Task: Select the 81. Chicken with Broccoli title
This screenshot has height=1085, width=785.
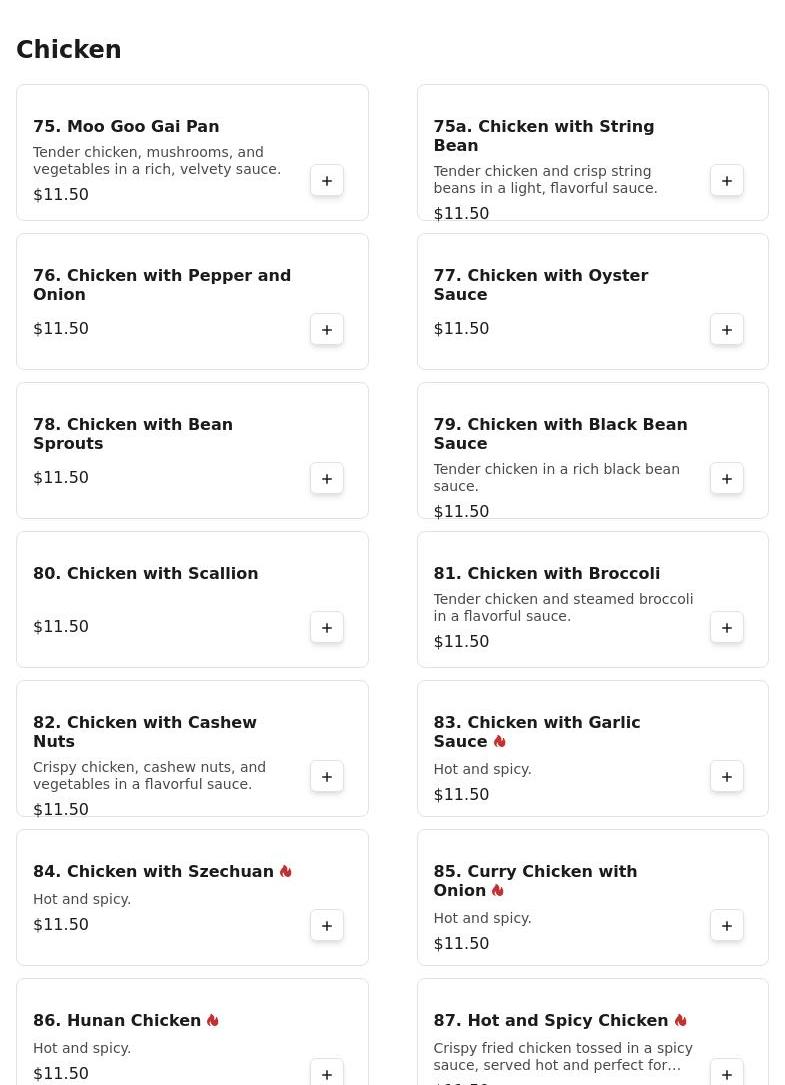Action: pos(546,574)
